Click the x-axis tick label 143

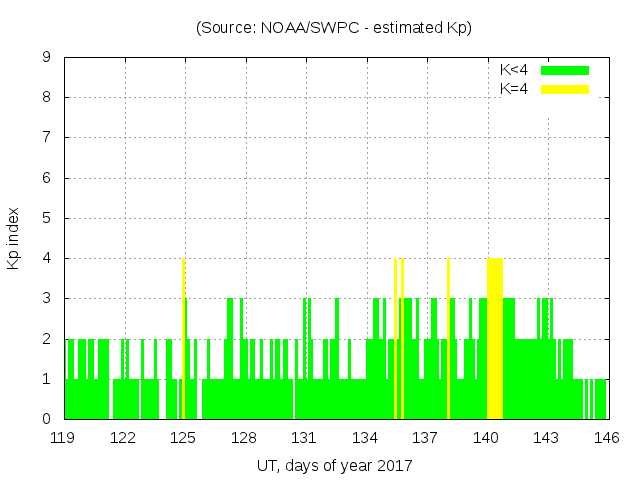click(x=546, y=438)
